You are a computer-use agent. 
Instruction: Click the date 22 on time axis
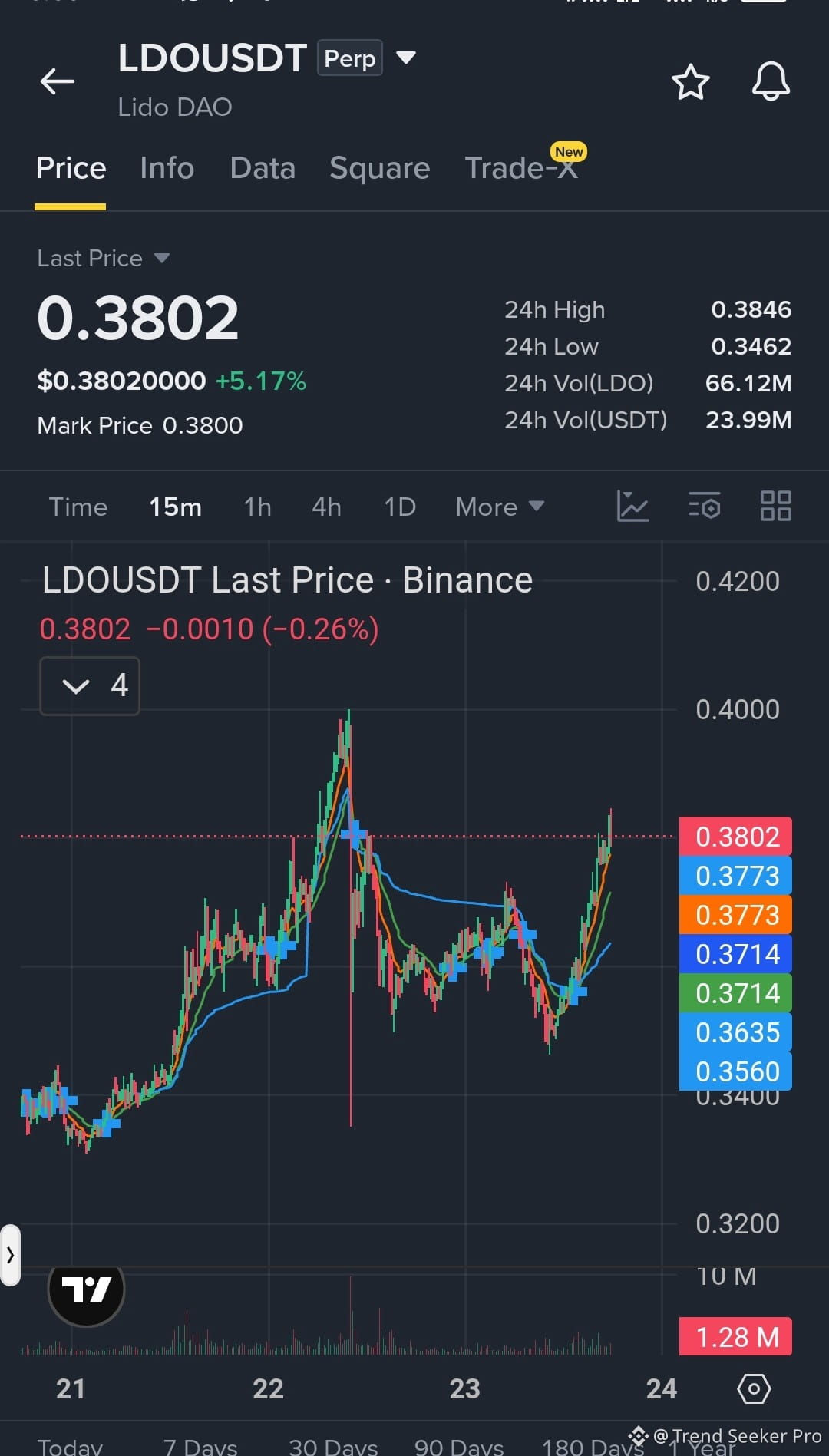point(268,1388)
